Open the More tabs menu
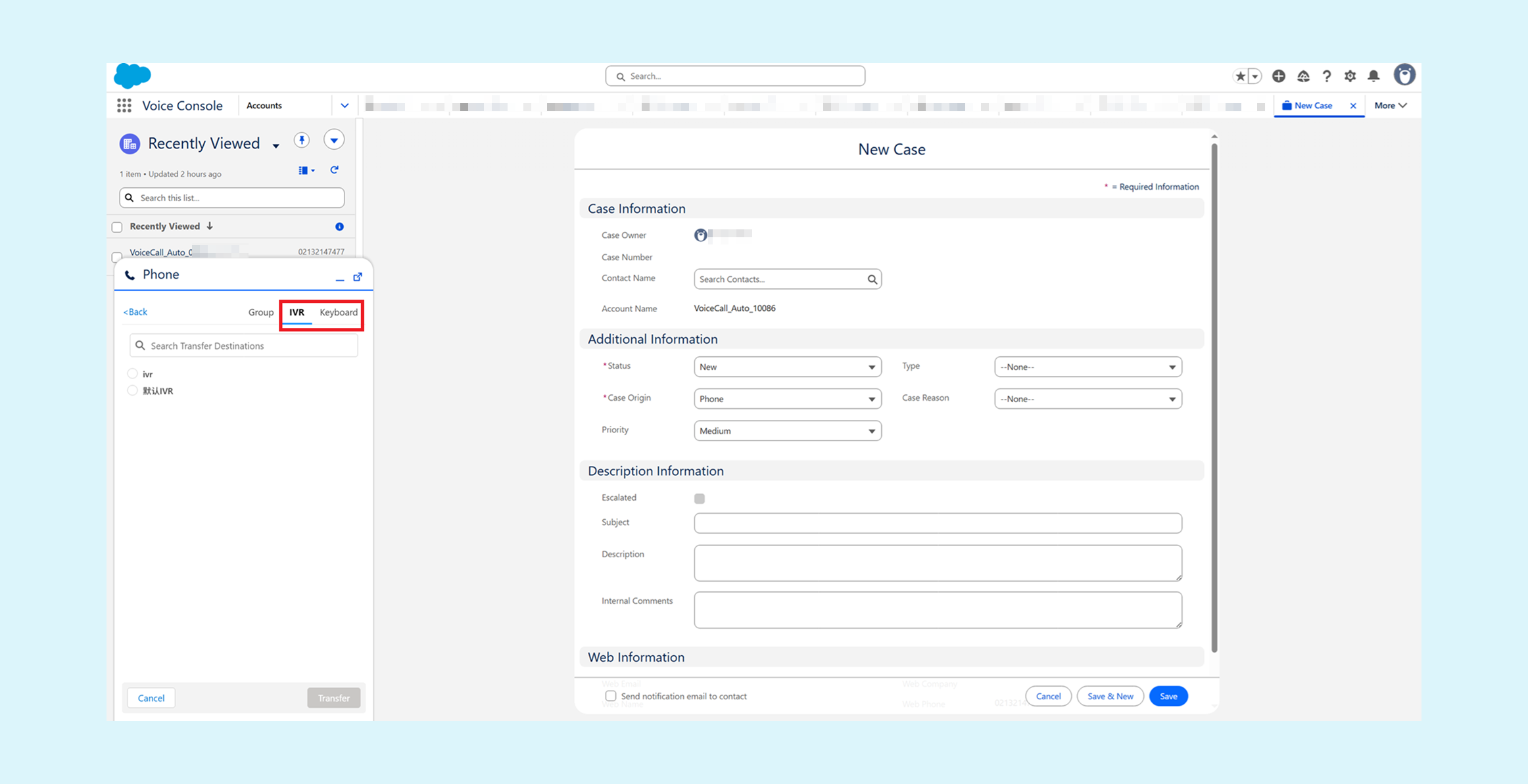 pos(1391,105)
